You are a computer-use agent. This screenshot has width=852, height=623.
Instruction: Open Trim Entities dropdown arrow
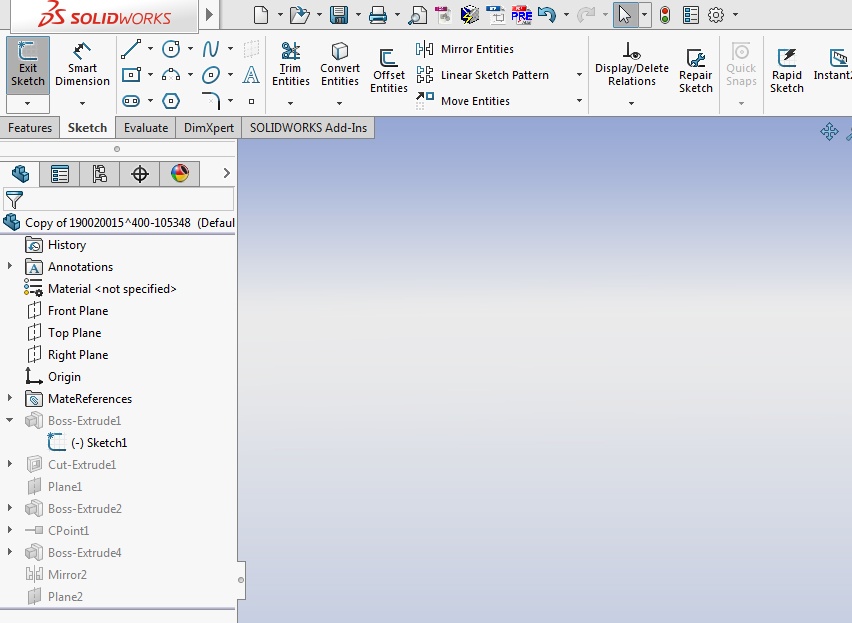(290, 103)
